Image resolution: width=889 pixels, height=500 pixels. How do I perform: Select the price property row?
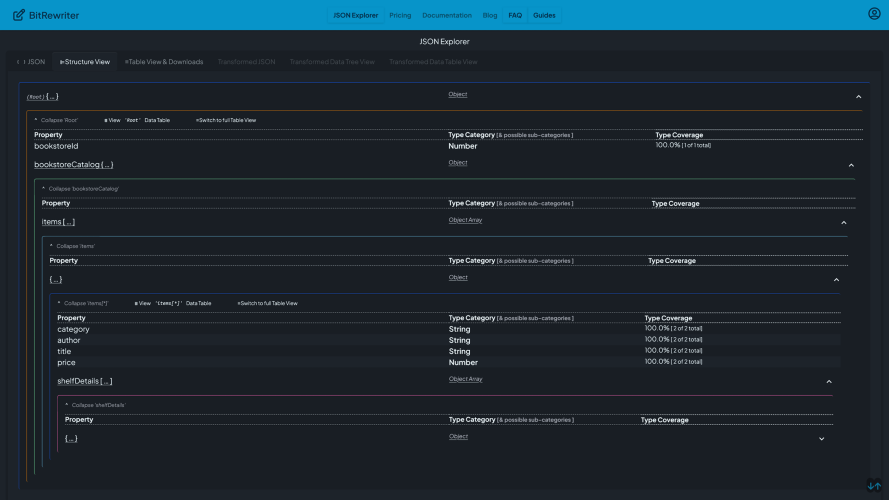point(448,362)
